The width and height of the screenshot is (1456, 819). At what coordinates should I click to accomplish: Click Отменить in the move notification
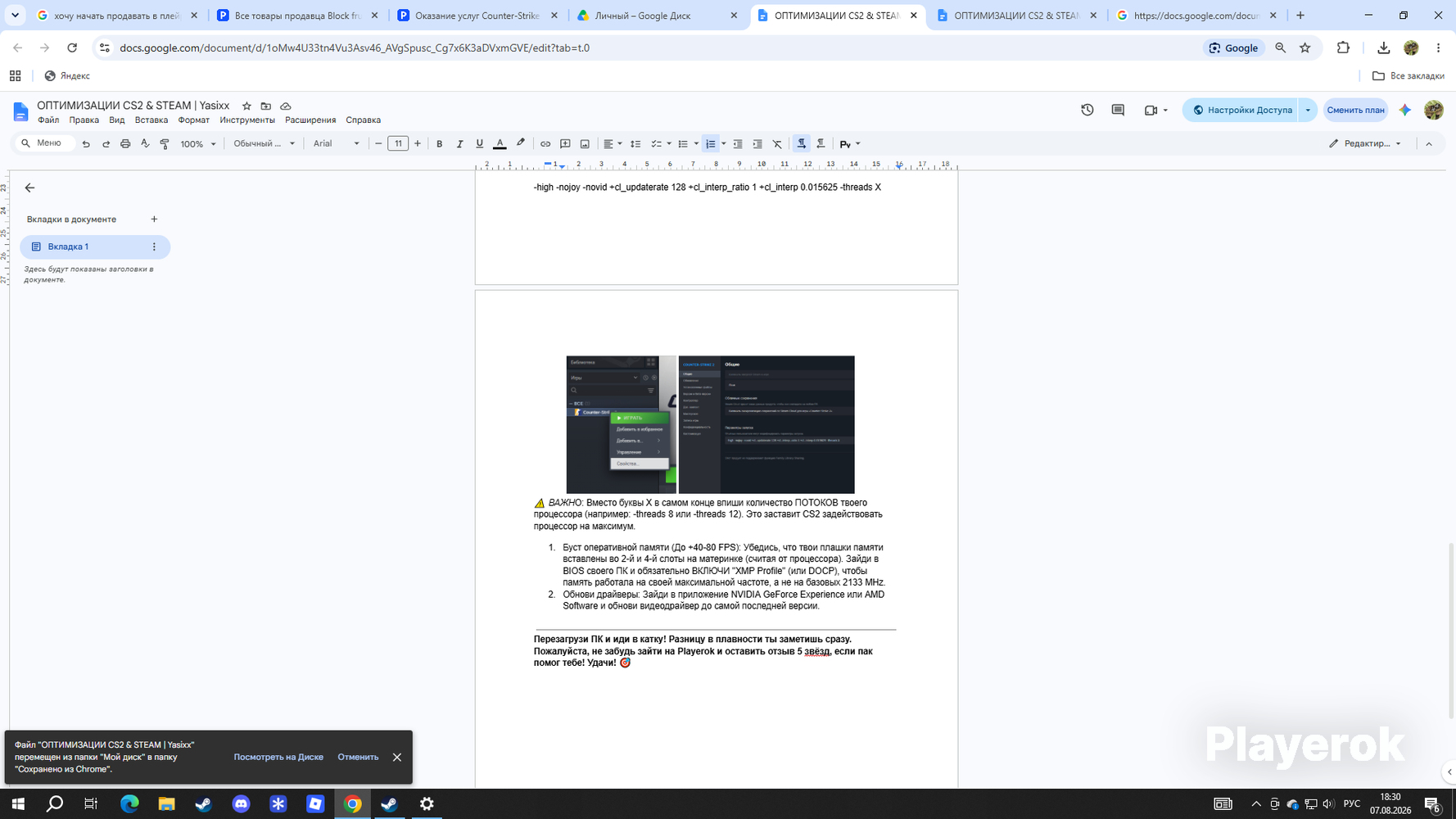tap(359, 758)
